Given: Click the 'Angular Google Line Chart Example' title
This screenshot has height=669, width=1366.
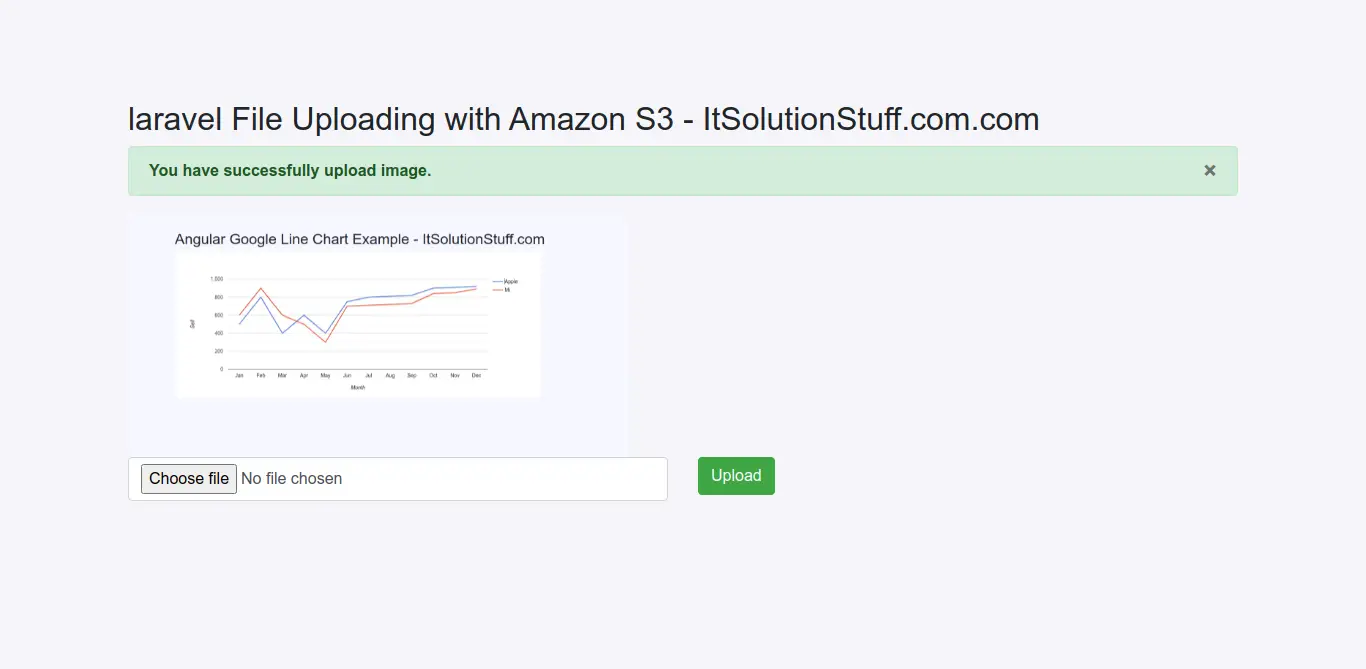Looking at the screenshot, I should pos(359,239).
